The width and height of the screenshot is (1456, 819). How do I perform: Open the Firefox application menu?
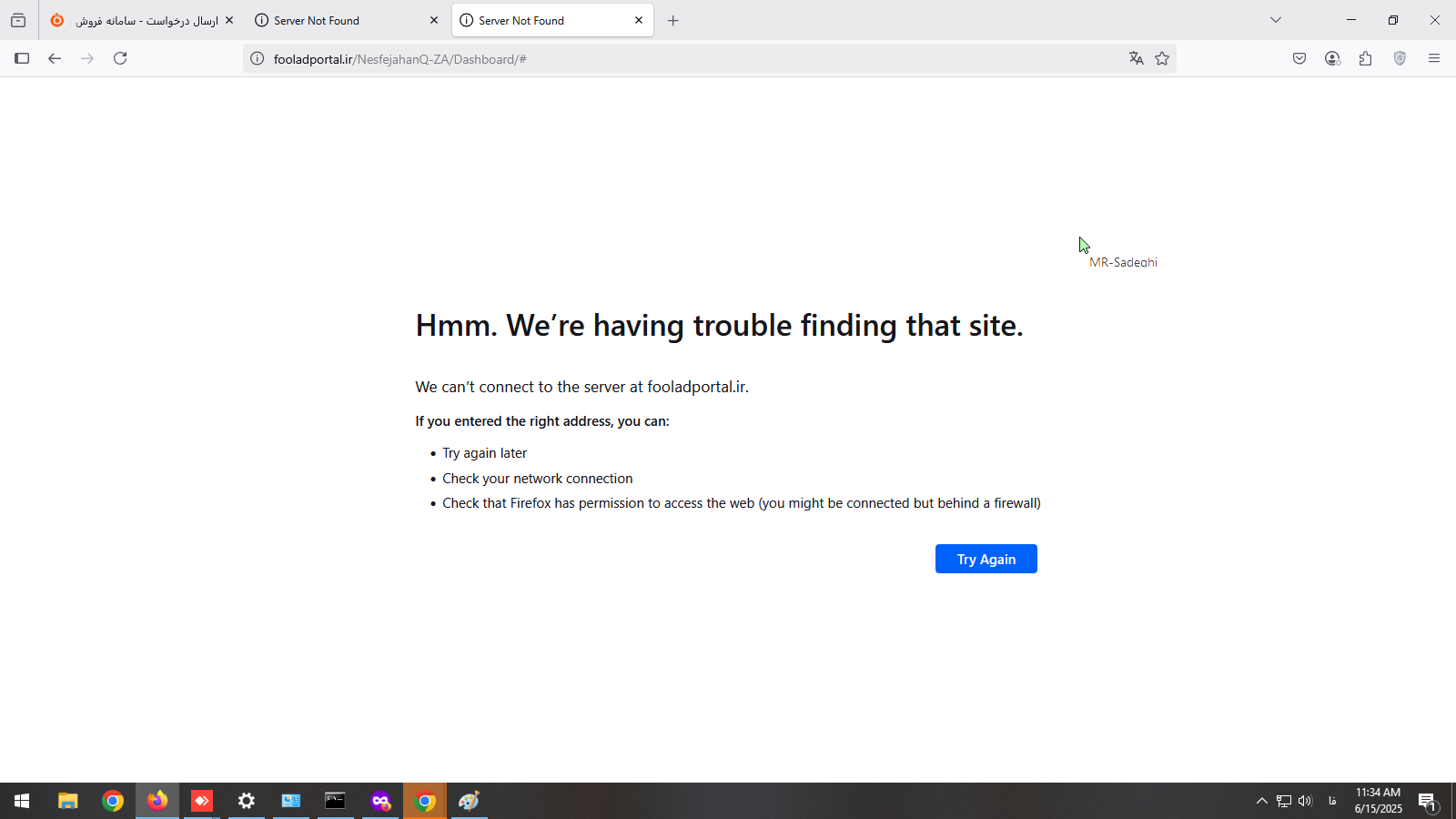(1434, 58)
